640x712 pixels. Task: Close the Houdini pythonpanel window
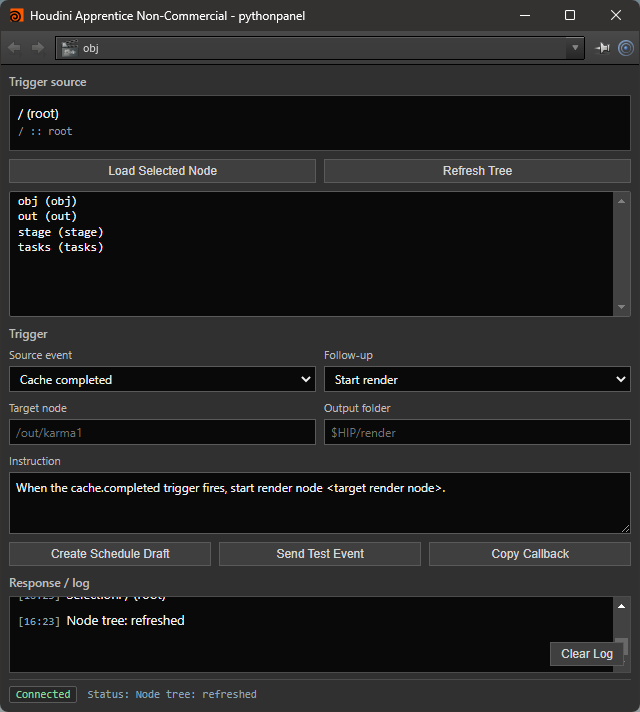615,15
